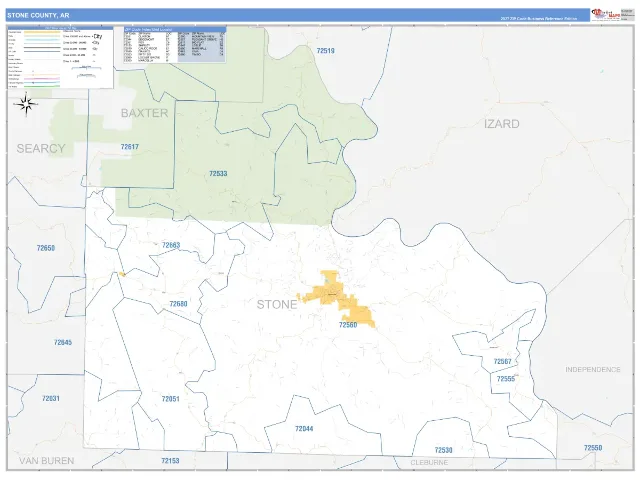Click the orange city area near 72560
The width and height of the screenshot is (640, 480).
337,299
